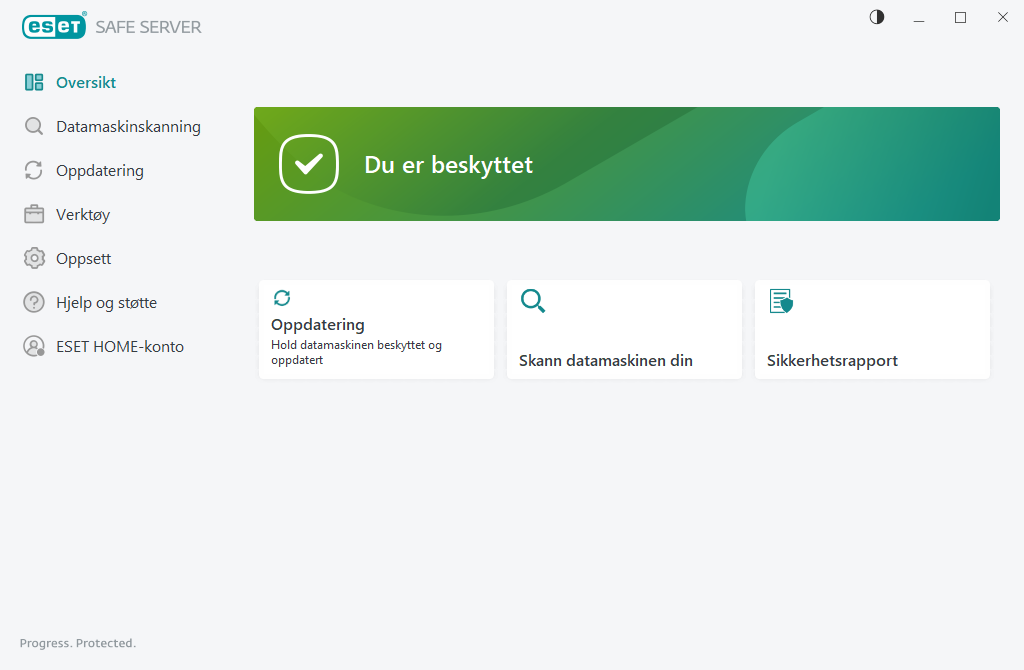Click the magnifier icon on the scan tile

533,301
